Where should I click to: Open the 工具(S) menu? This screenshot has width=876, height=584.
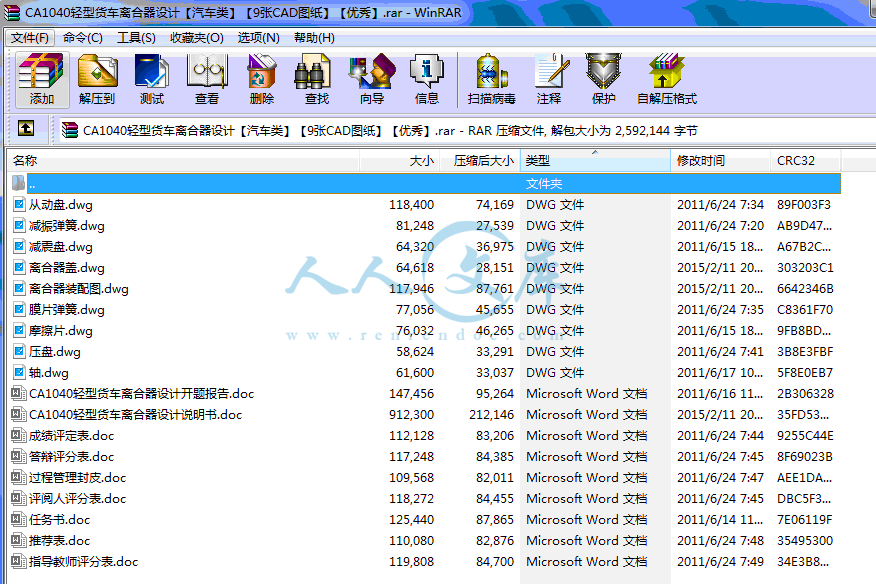tap(136, 37)
